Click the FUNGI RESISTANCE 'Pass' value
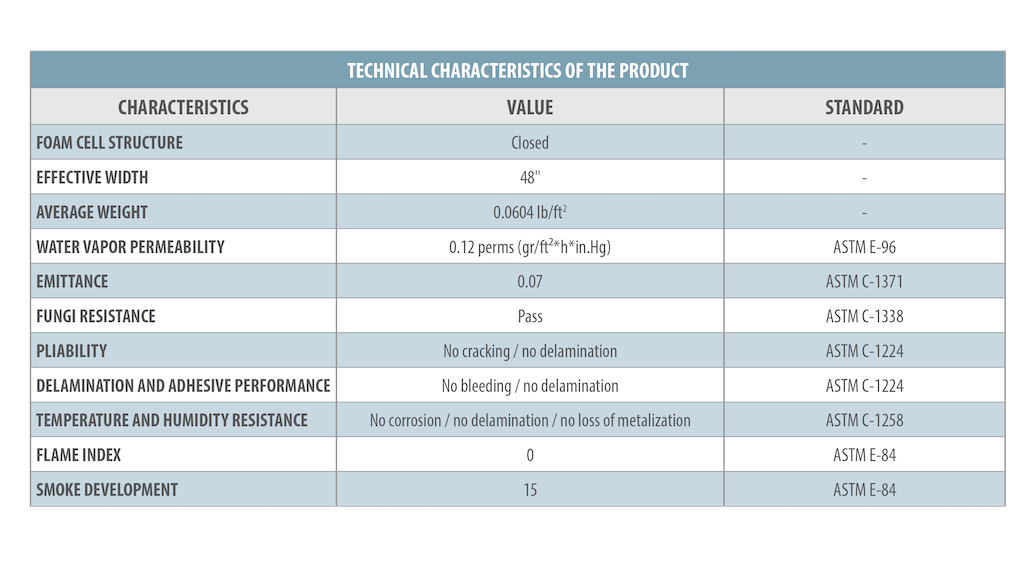 pyautogui.click(x=530, y=316)
